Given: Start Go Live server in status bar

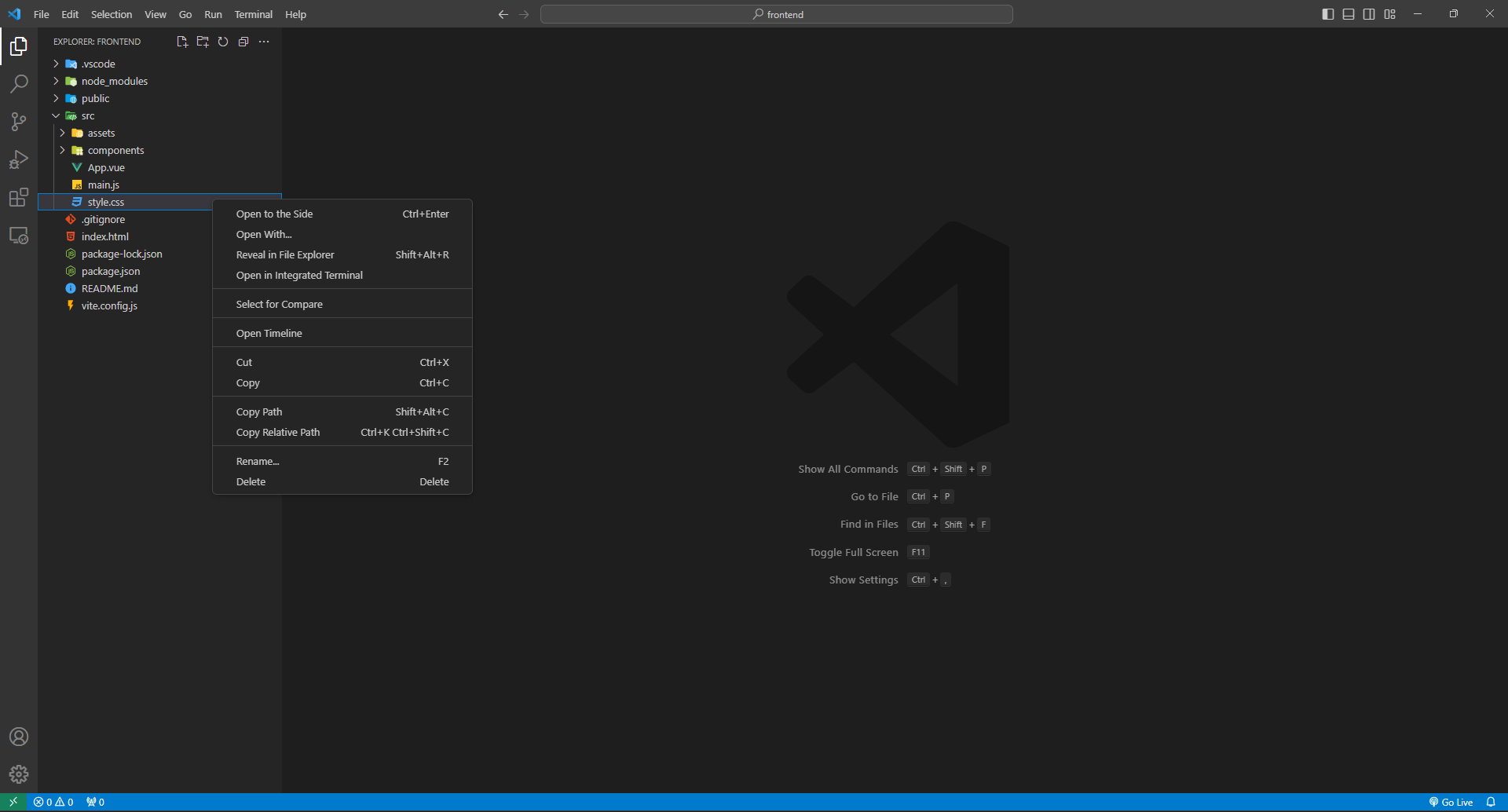Looking at the screenshot, I should pos(1451,802).
